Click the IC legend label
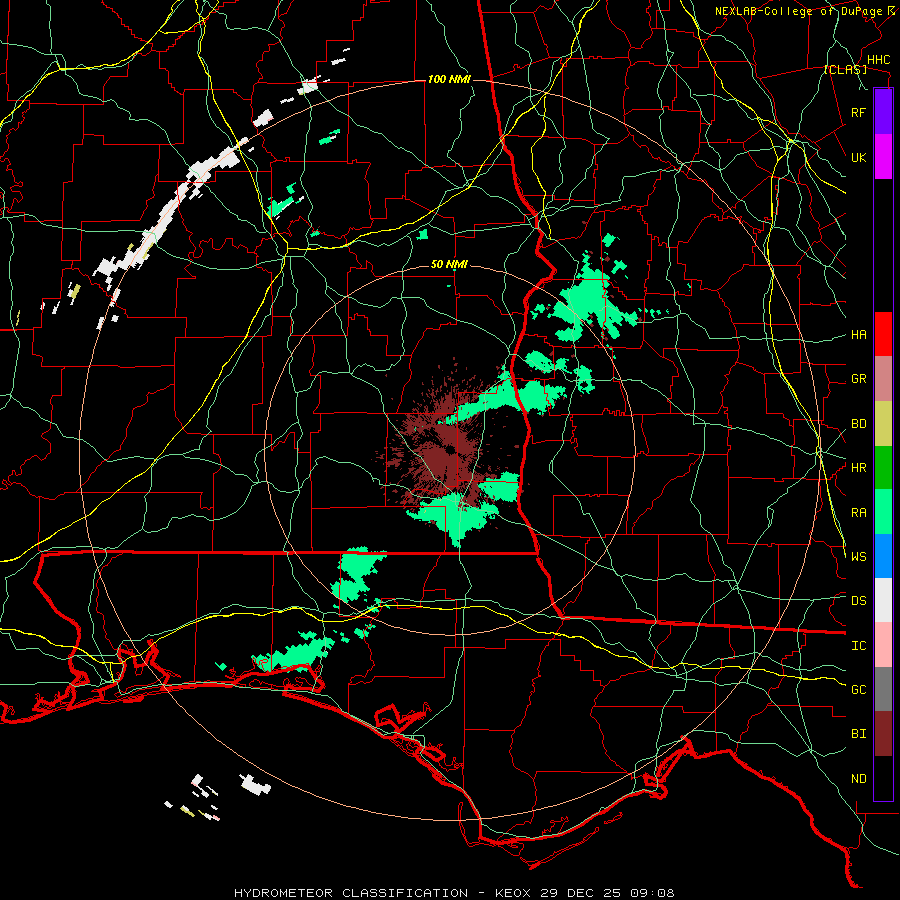 (x=858, y=646)
